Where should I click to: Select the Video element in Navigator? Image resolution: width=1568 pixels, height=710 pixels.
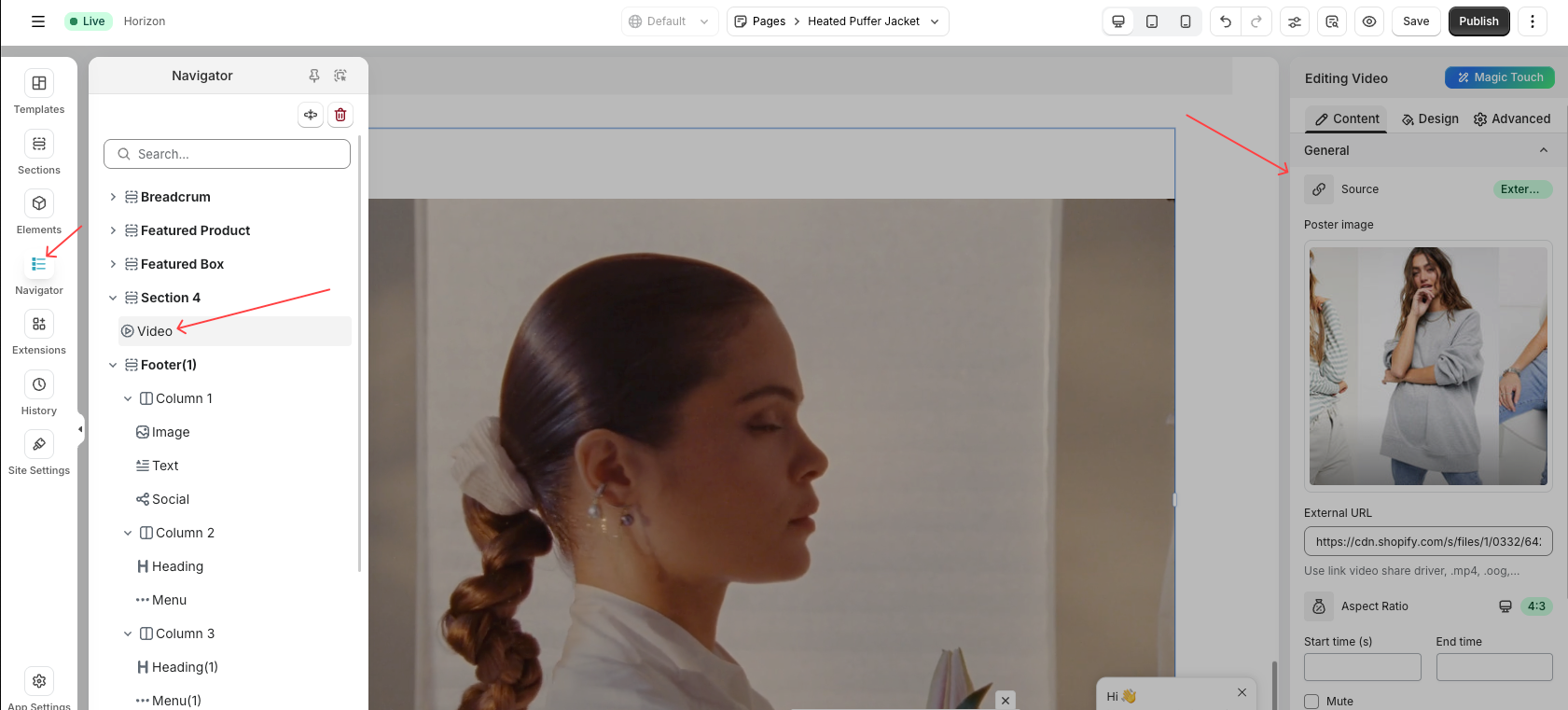point(235,331)
